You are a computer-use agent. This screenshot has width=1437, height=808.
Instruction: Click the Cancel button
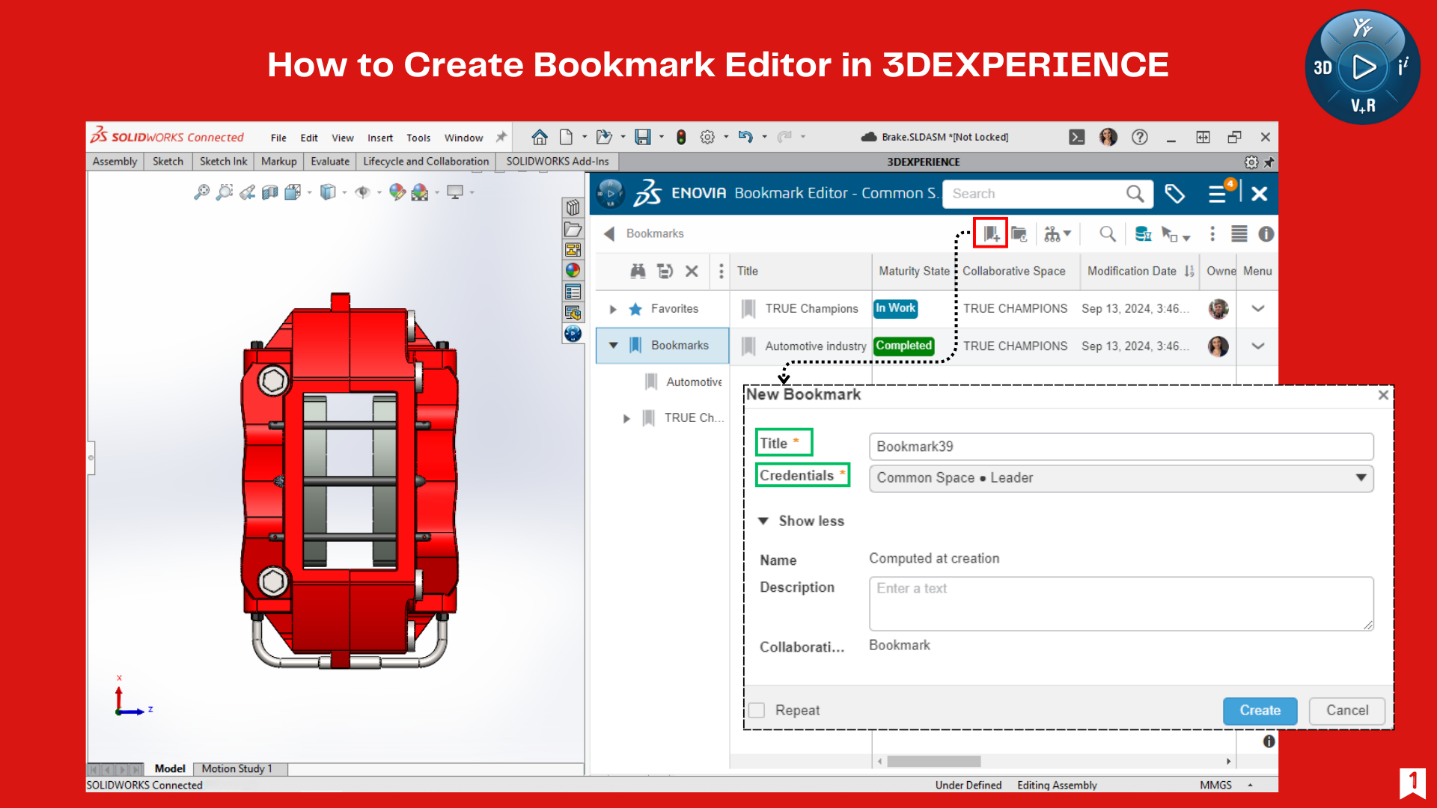(1347, 710)
